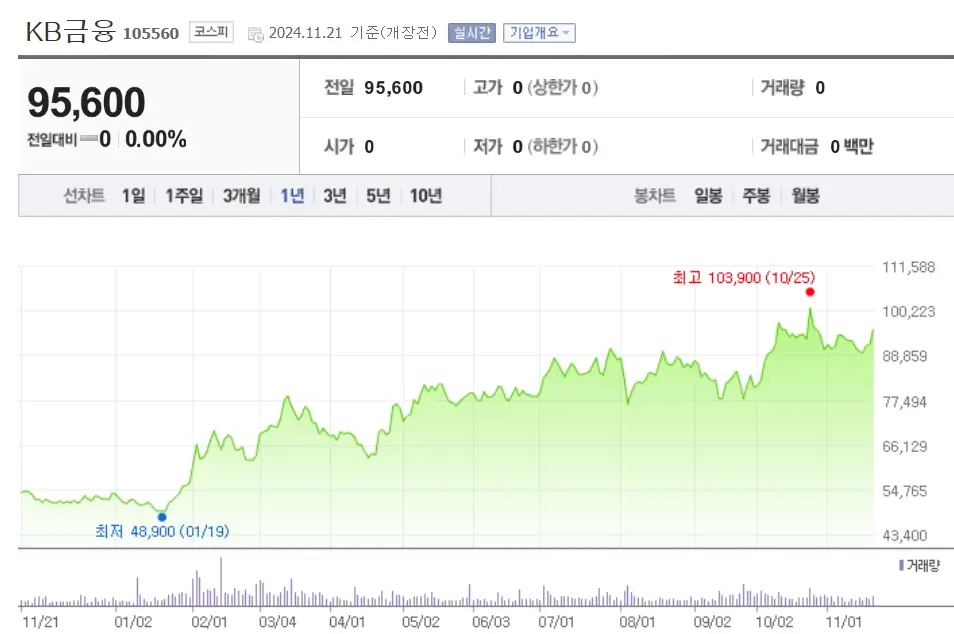Select the red 최고 103,900 marker dot

click(810, 291)
